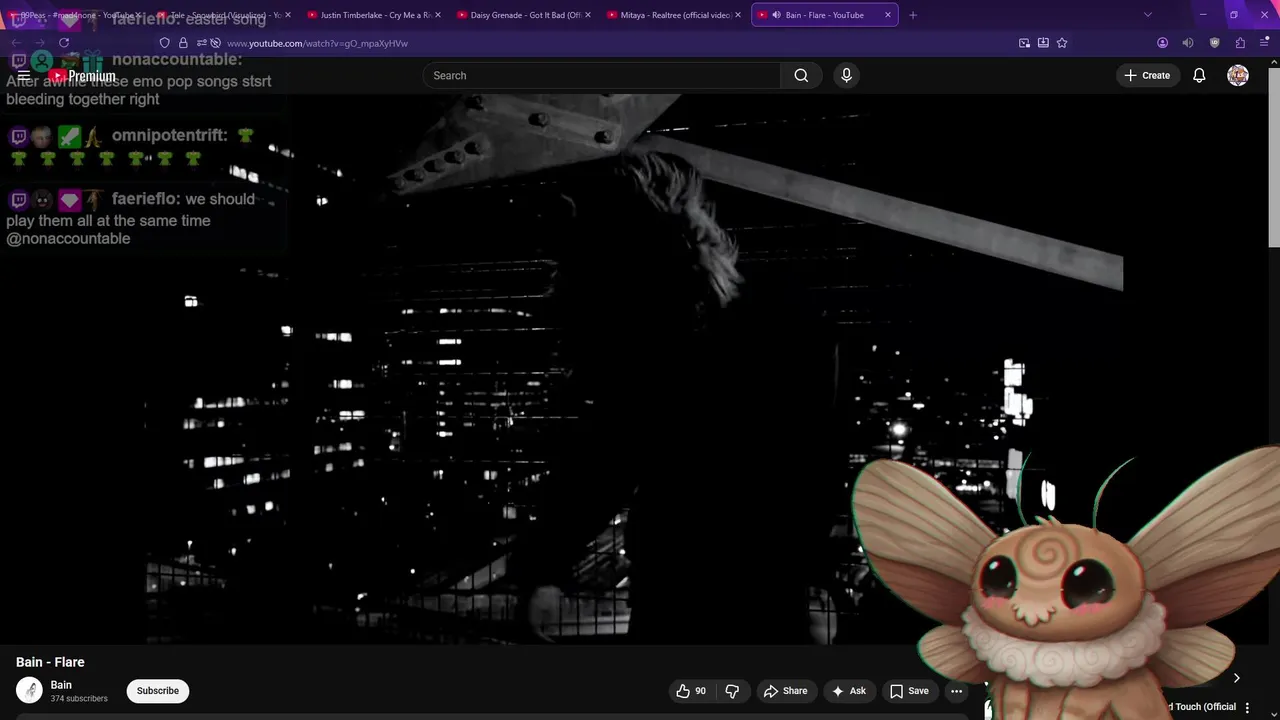1280x720 pixels.
Task: Save the video to a playlist
Action: click(909, 691)
